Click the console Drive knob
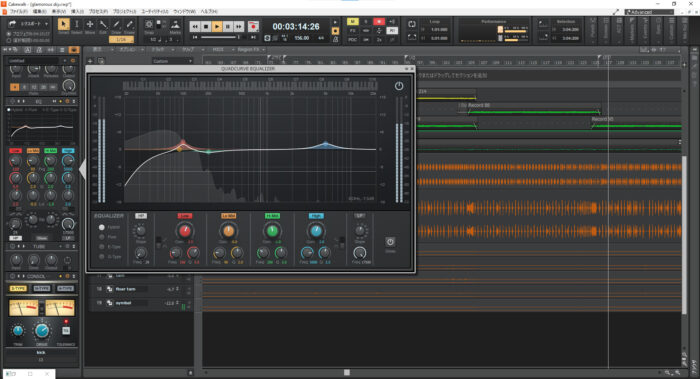Screen dimensions: 700x379 [x=42, y=331]
